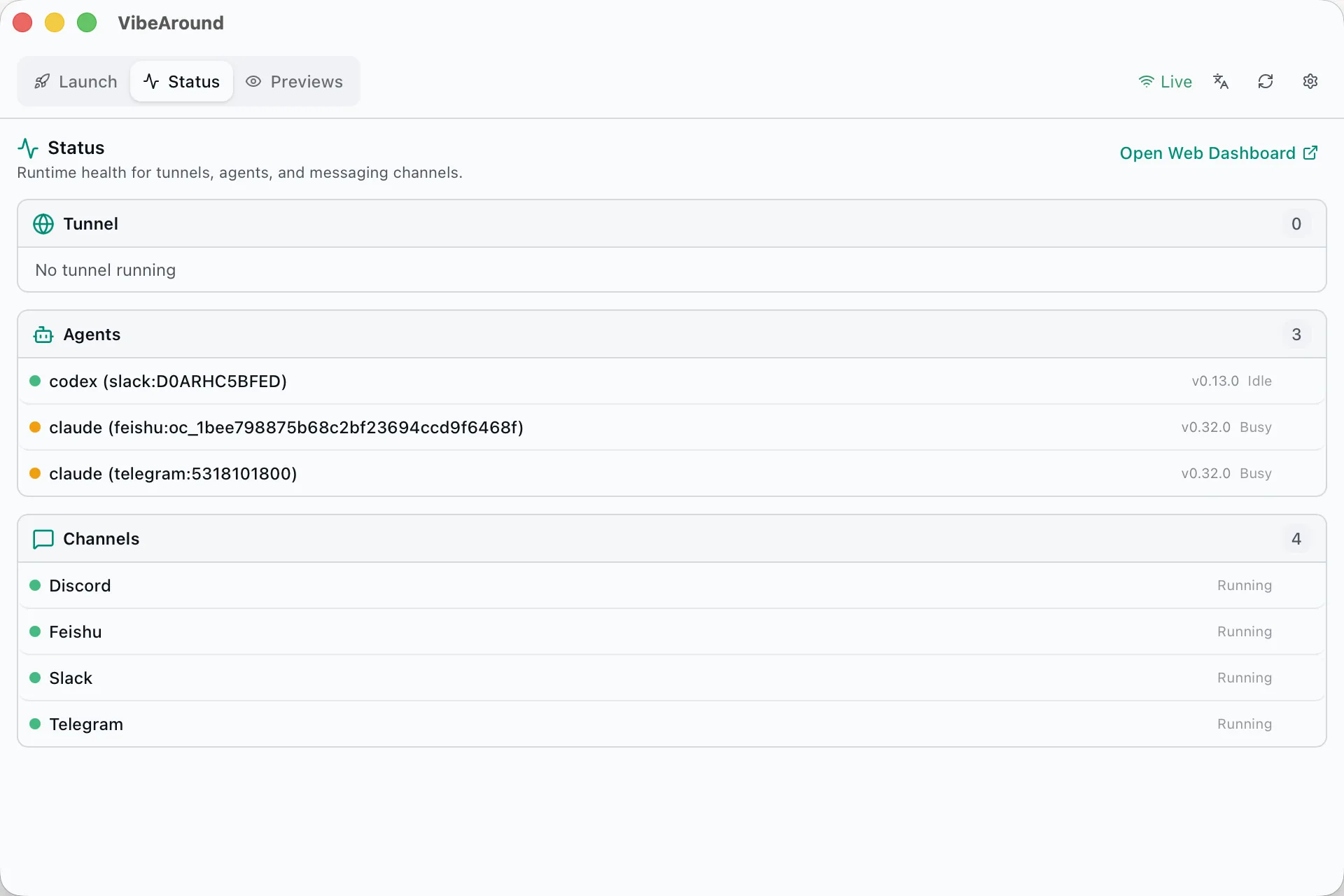Click the Tunnel section header title
1344x896 pixels.
(91, 224)
